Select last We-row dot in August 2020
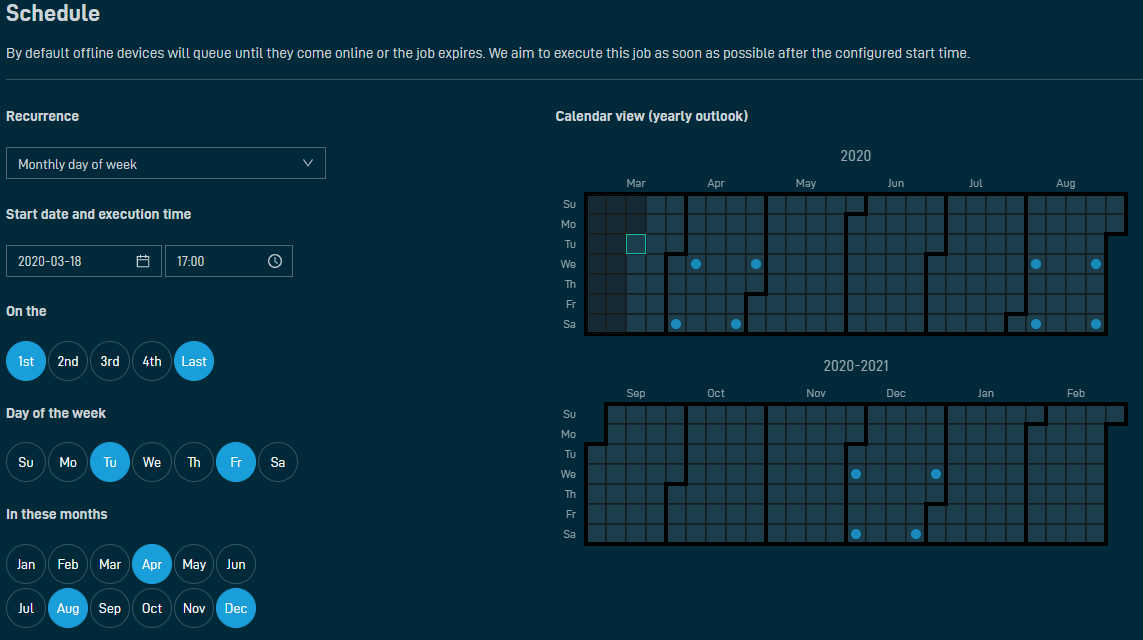The width and height of the screenshot is (1143, 640). point(1096,264)
